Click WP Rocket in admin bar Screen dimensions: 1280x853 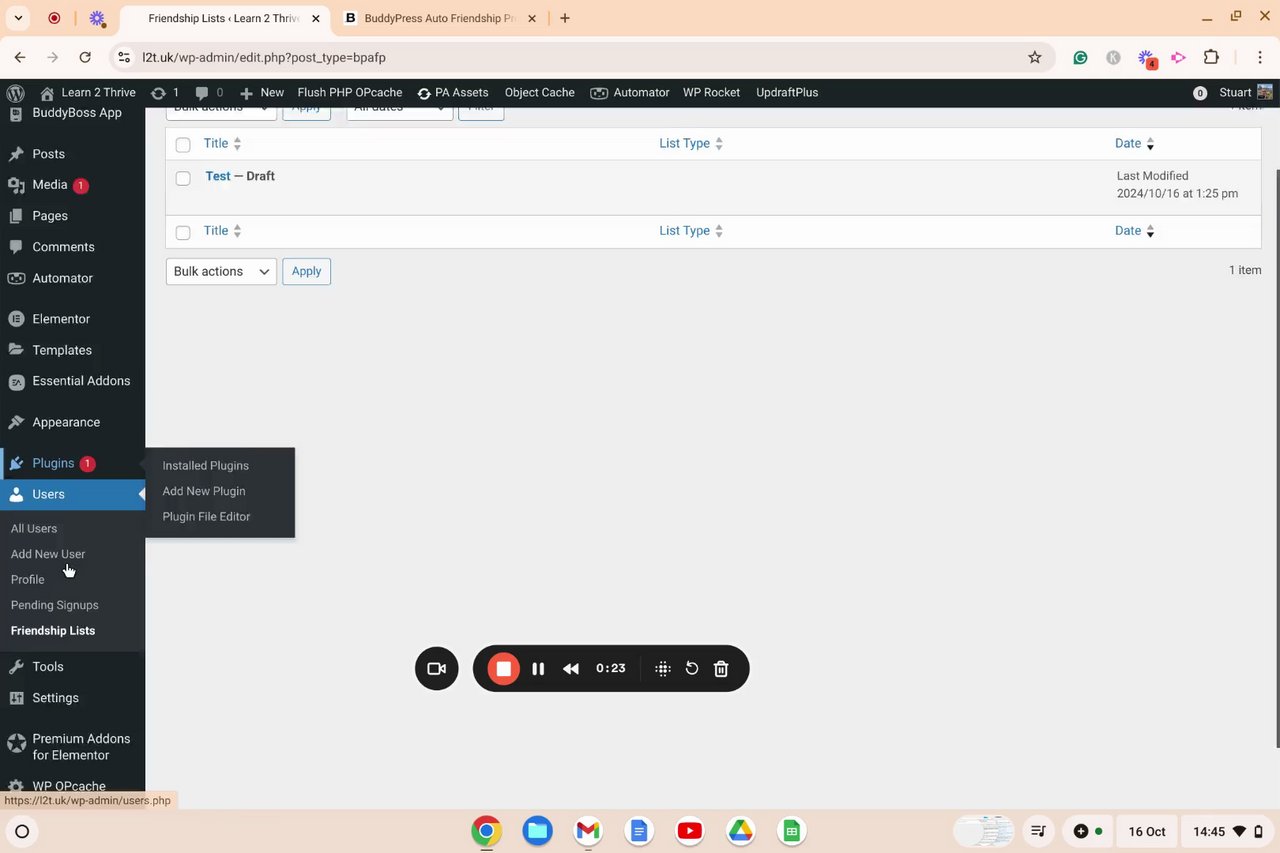[x=711, y=92]
